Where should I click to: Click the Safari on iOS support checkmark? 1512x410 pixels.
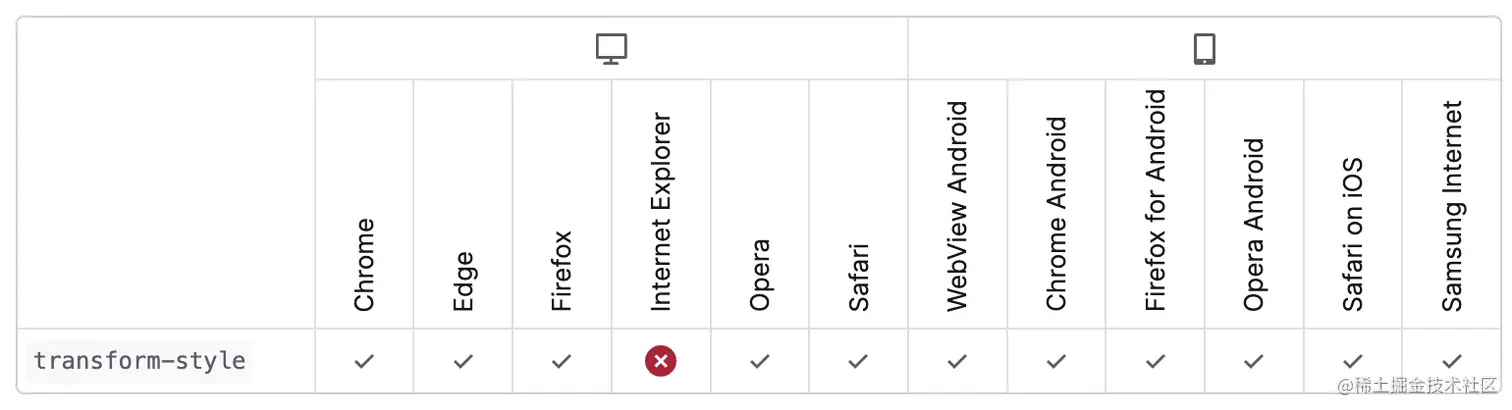1353,361
